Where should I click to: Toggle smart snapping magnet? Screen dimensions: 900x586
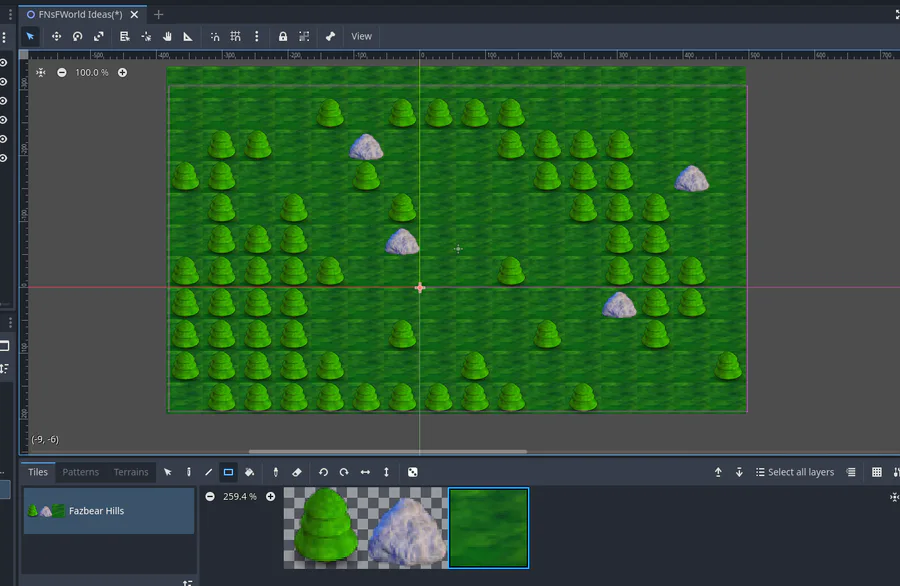(215, 36)
